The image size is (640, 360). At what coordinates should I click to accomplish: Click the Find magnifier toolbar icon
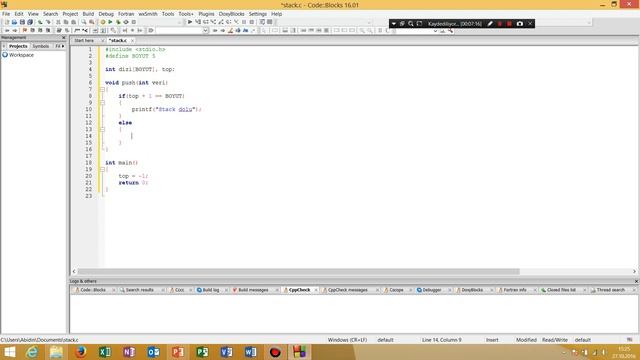coord(84,22)
